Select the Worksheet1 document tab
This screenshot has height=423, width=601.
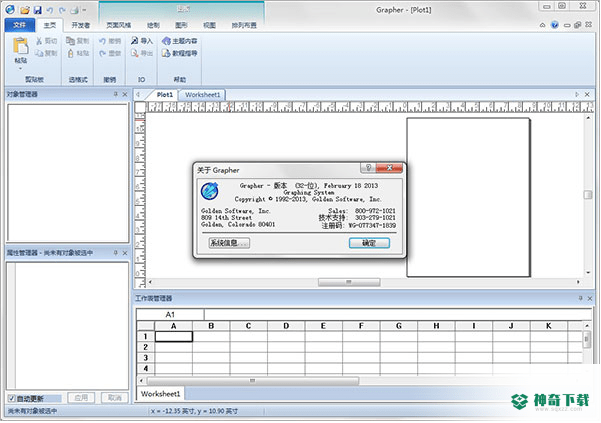coord(203,95)
